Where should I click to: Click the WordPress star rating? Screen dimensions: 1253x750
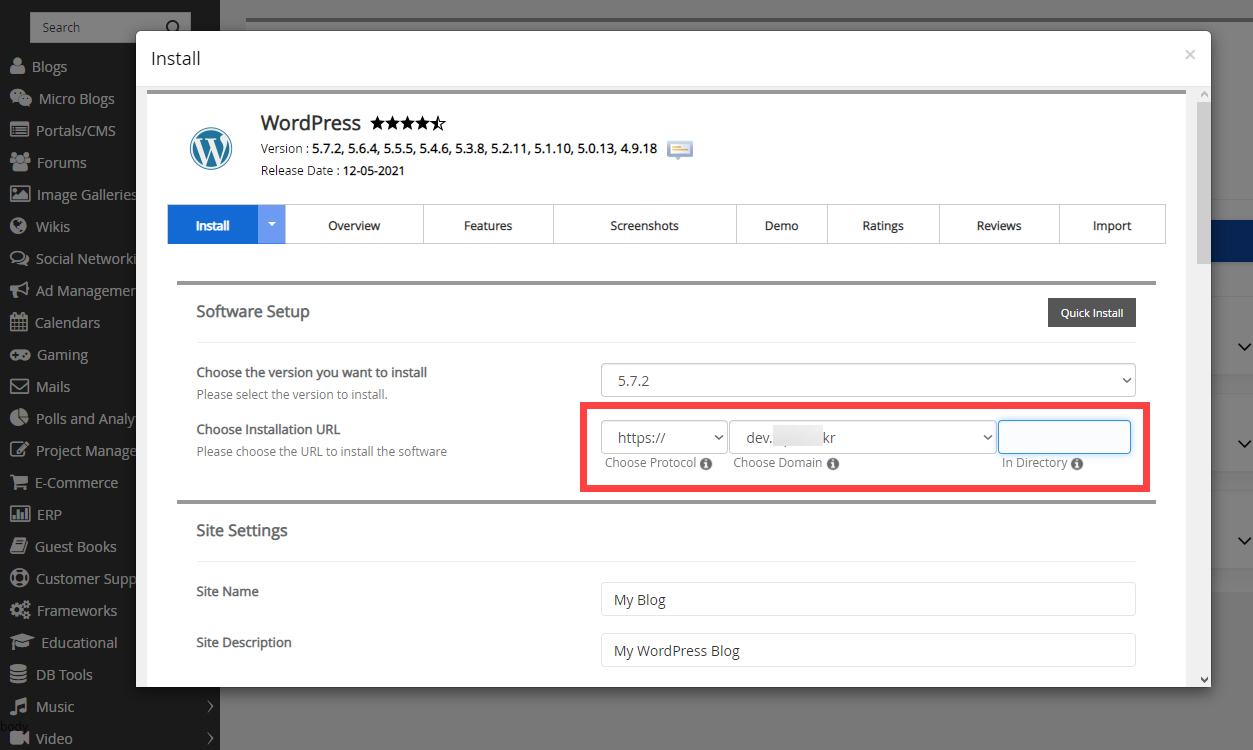pos(407,123)
